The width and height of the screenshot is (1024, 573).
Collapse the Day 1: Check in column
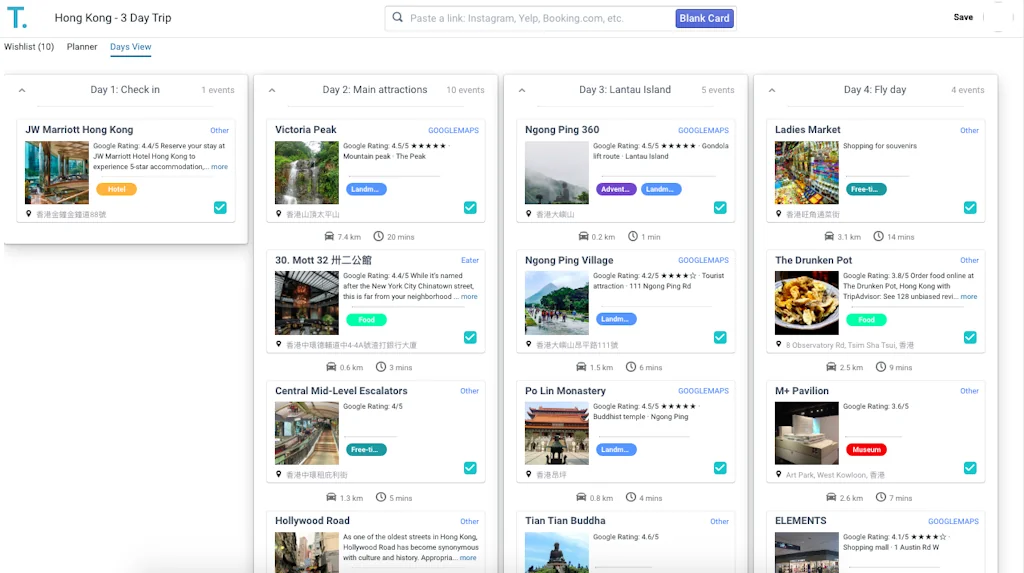click(x=21, y=90)
